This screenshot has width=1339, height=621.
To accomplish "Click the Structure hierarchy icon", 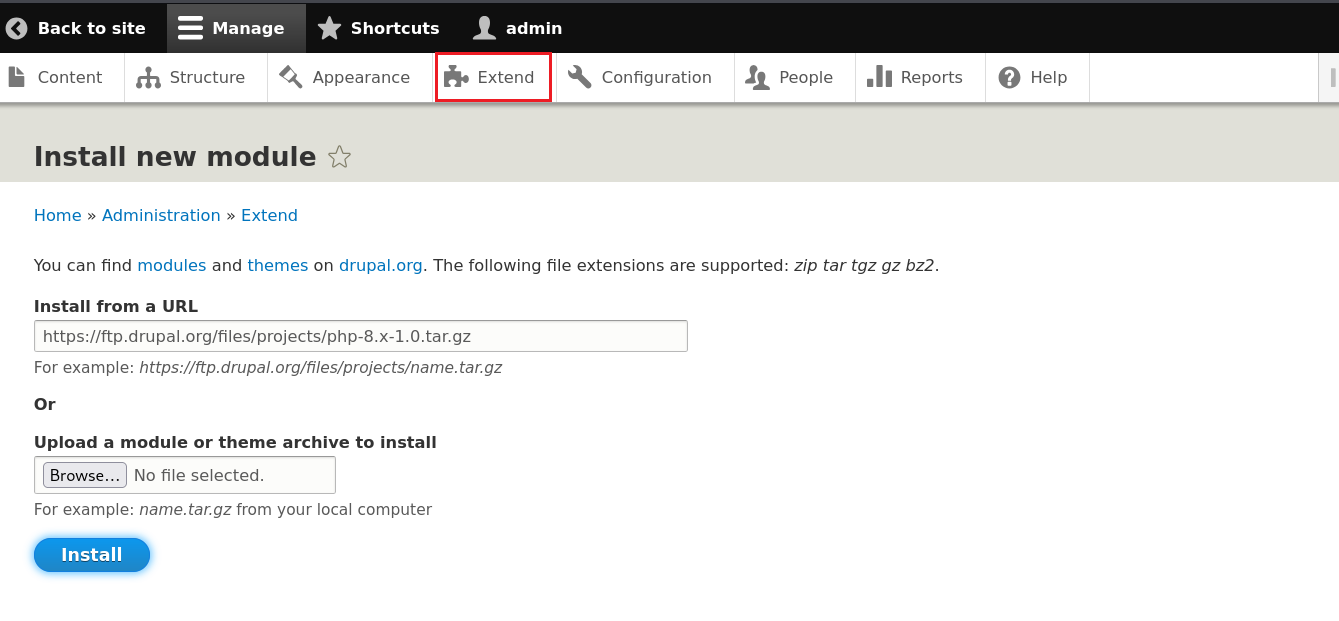I will [148, 77].
